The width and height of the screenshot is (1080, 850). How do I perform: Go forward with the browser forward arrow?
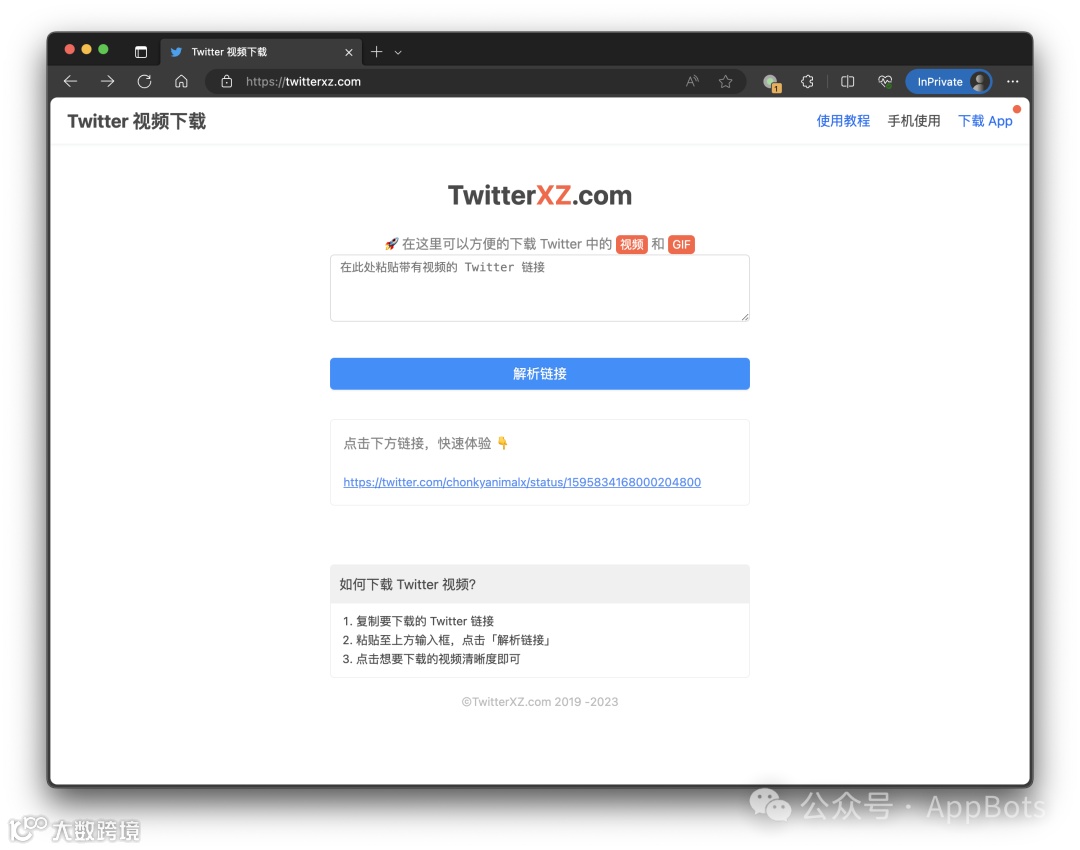[x=107, y=81]
